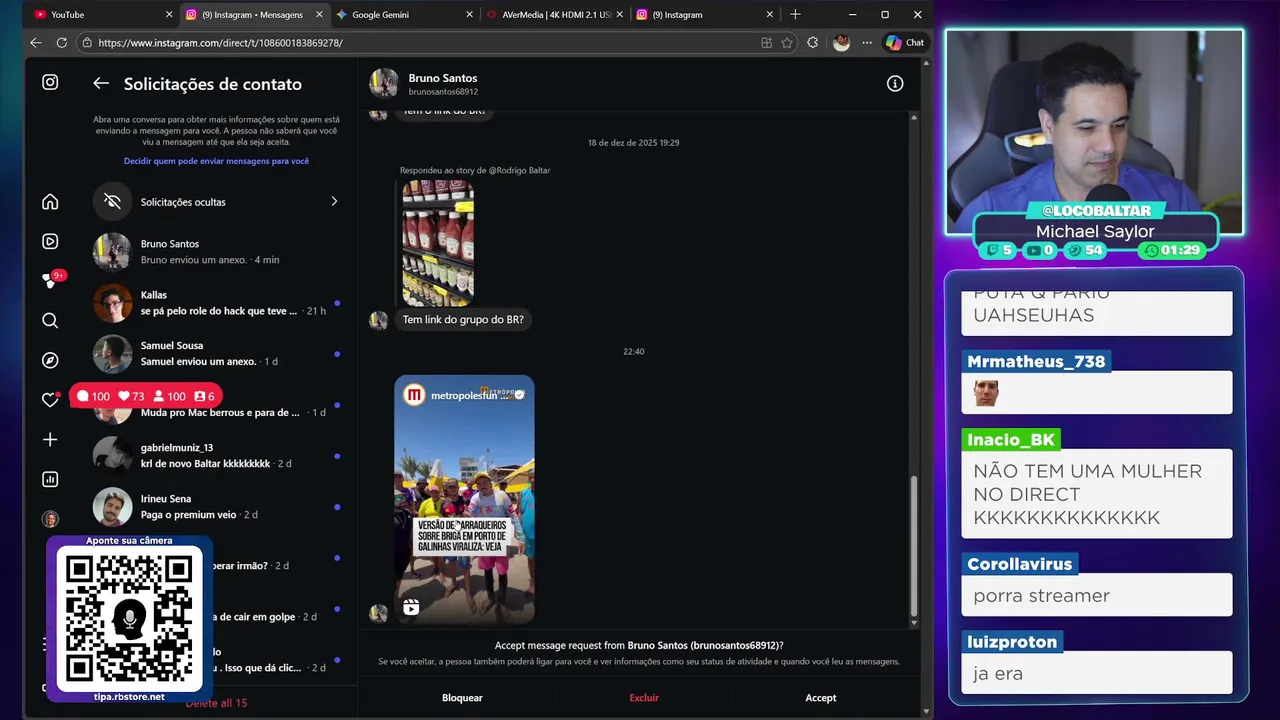Viewport: 1280px width, 720px height.
Task: Open Explore compass icon in sidebar
Action: coord(50,360)
